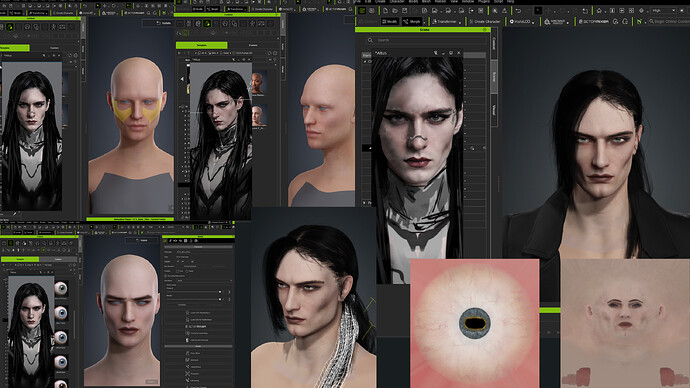Image resolution: width=690 pixels, height=388 pixels.
Task: Select first radio option in bottom-left Modify panel
Action: (177, 271)
